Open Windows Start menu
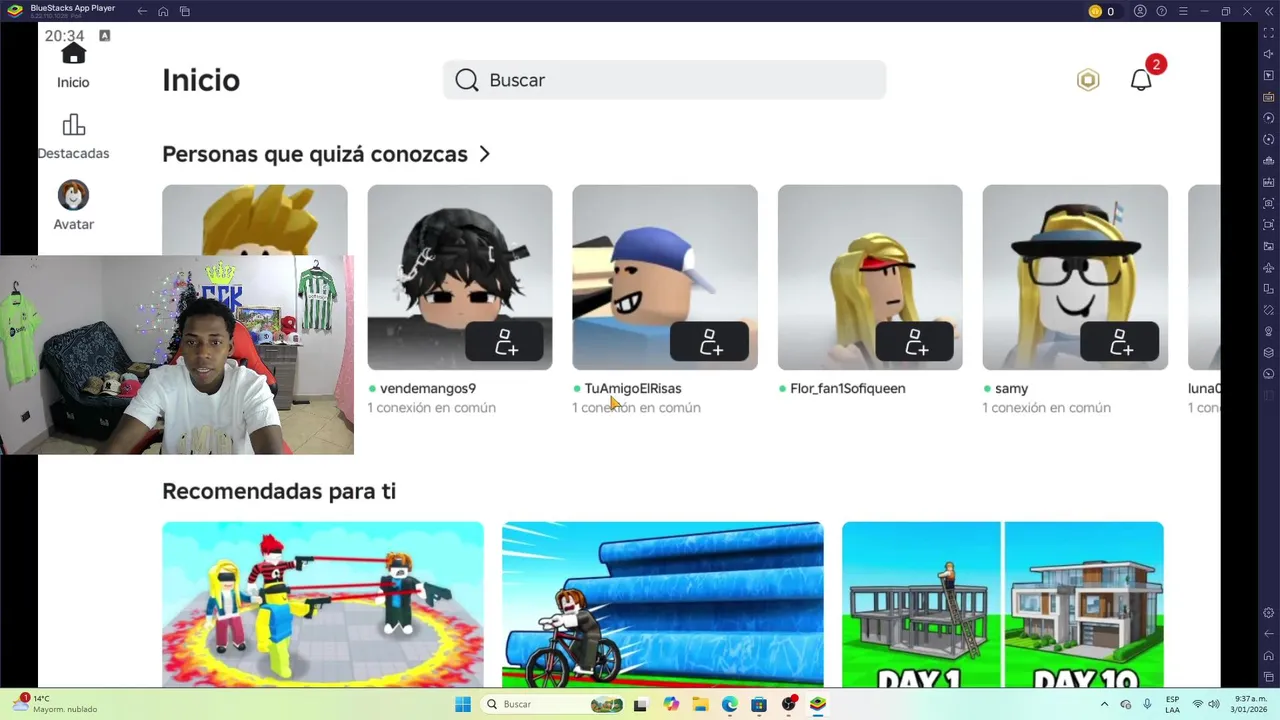 point(463,704)
